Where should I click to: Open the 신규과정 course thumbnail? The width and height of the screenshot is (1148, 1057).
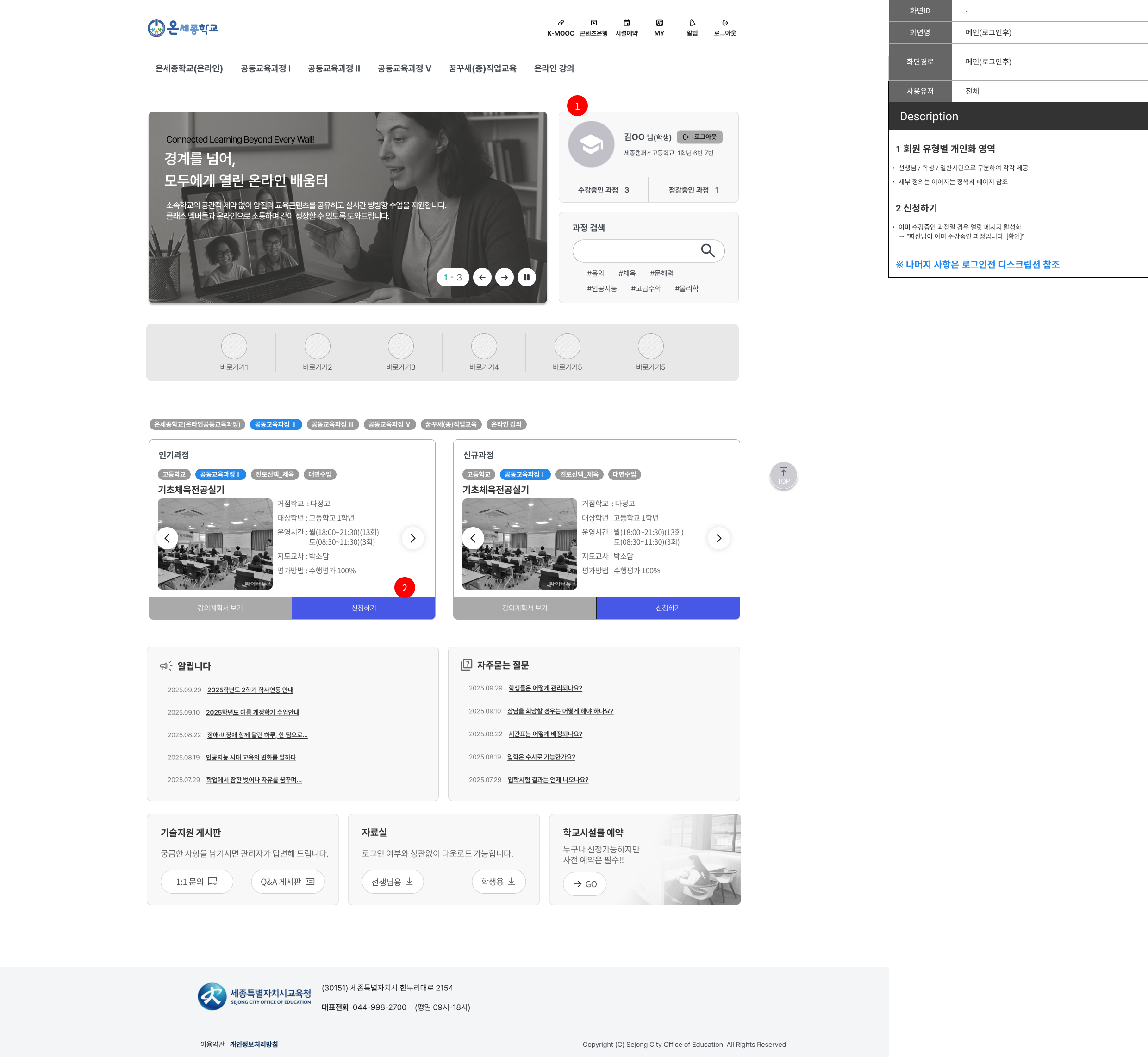(x=519, y=544)
